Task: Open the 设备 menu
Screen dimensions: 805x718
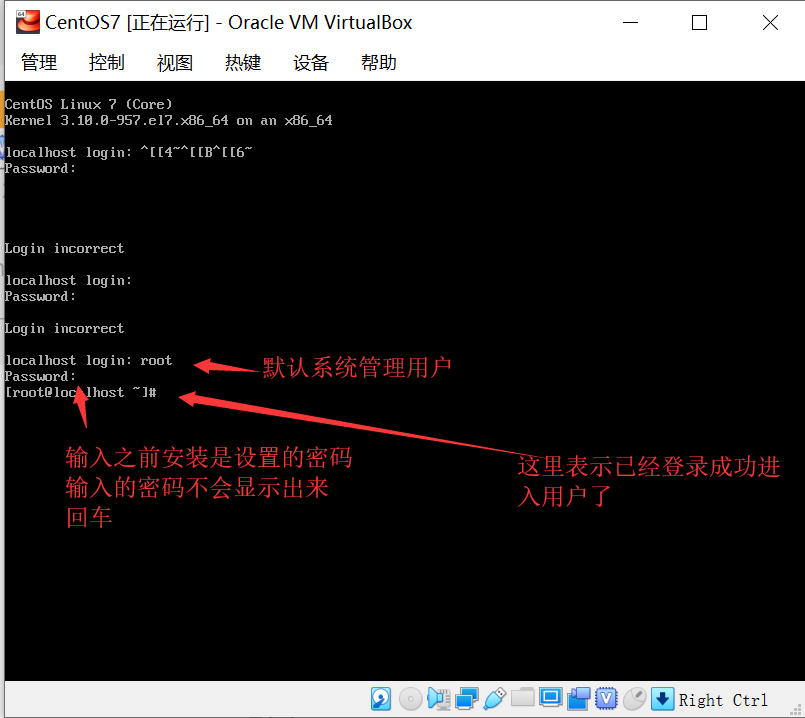Action: (x=311, y=63)
